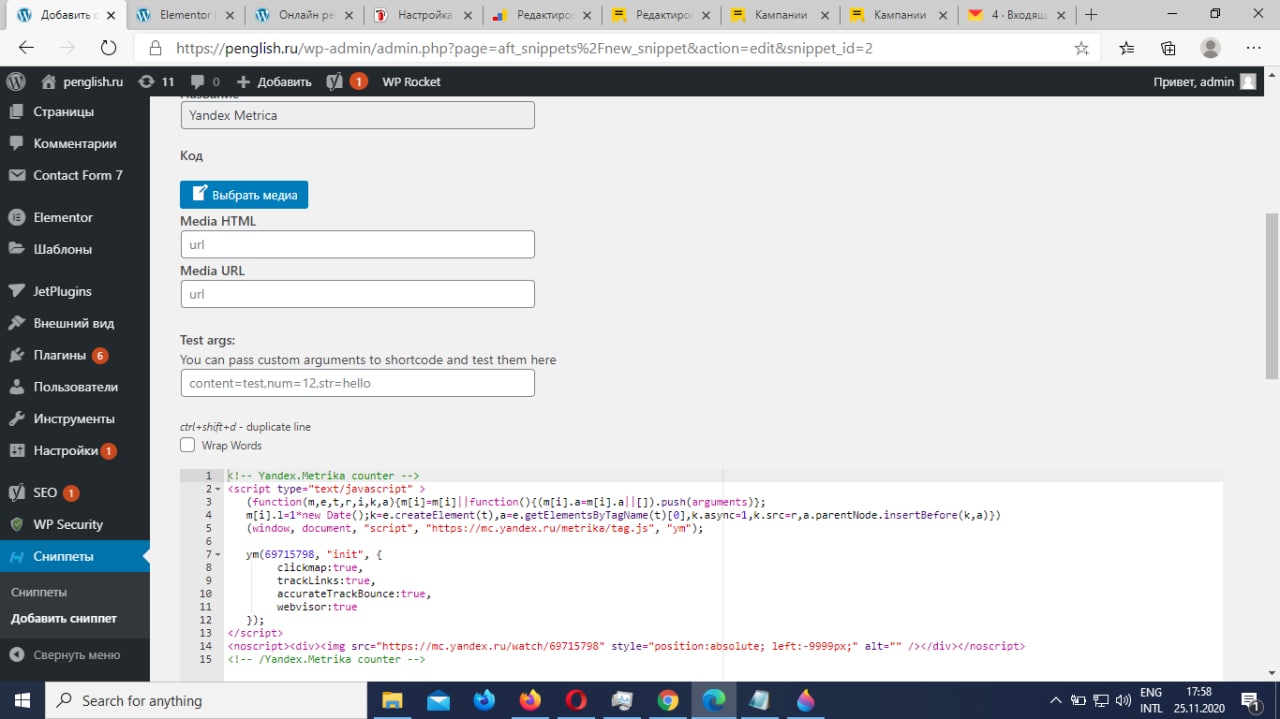Viewport: 1280px width, 719px height.
Task: Open the Сниппеты submenu list link
Action: pos(39,592)
